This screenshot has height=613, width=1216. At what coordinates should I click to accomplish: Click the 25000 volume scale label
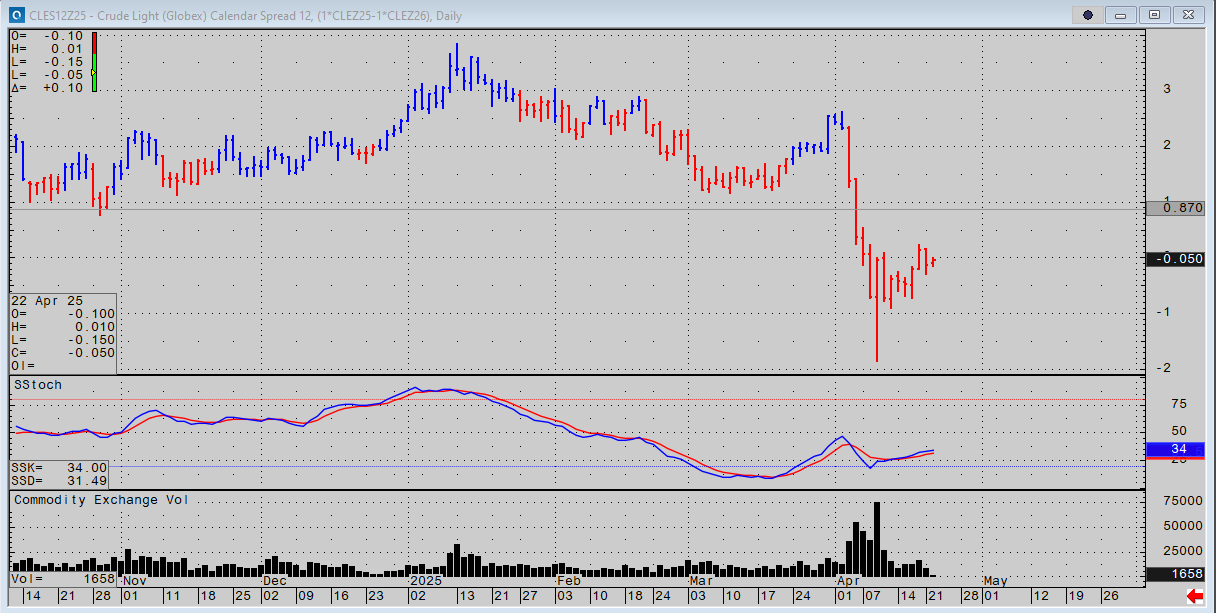click(x=1181, y=551)
